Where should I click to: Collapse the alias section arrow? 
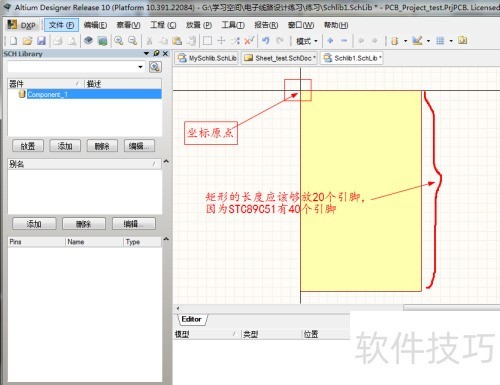click(166, 161)
